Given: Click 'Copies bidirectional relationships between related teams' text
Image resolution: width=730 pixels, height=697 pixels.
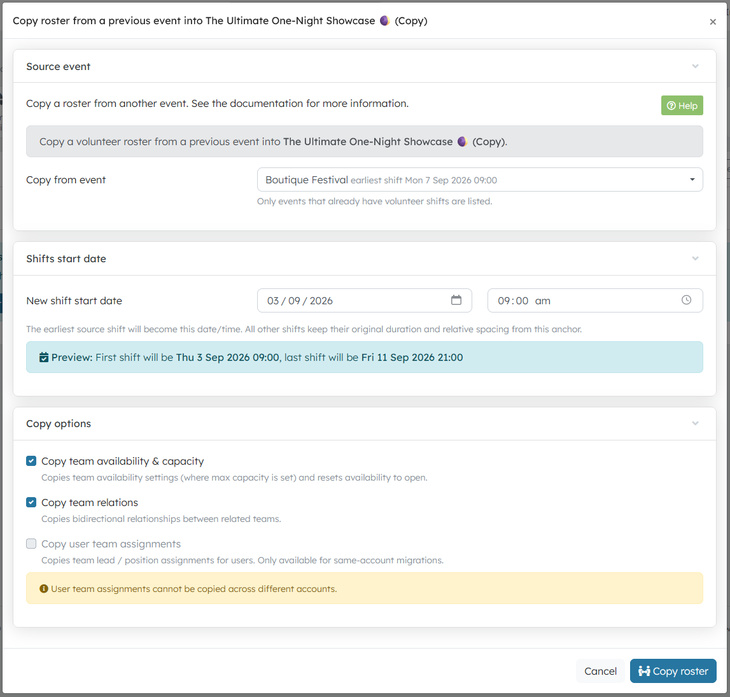Looking at the screenshot, I should tap(161, 519).
